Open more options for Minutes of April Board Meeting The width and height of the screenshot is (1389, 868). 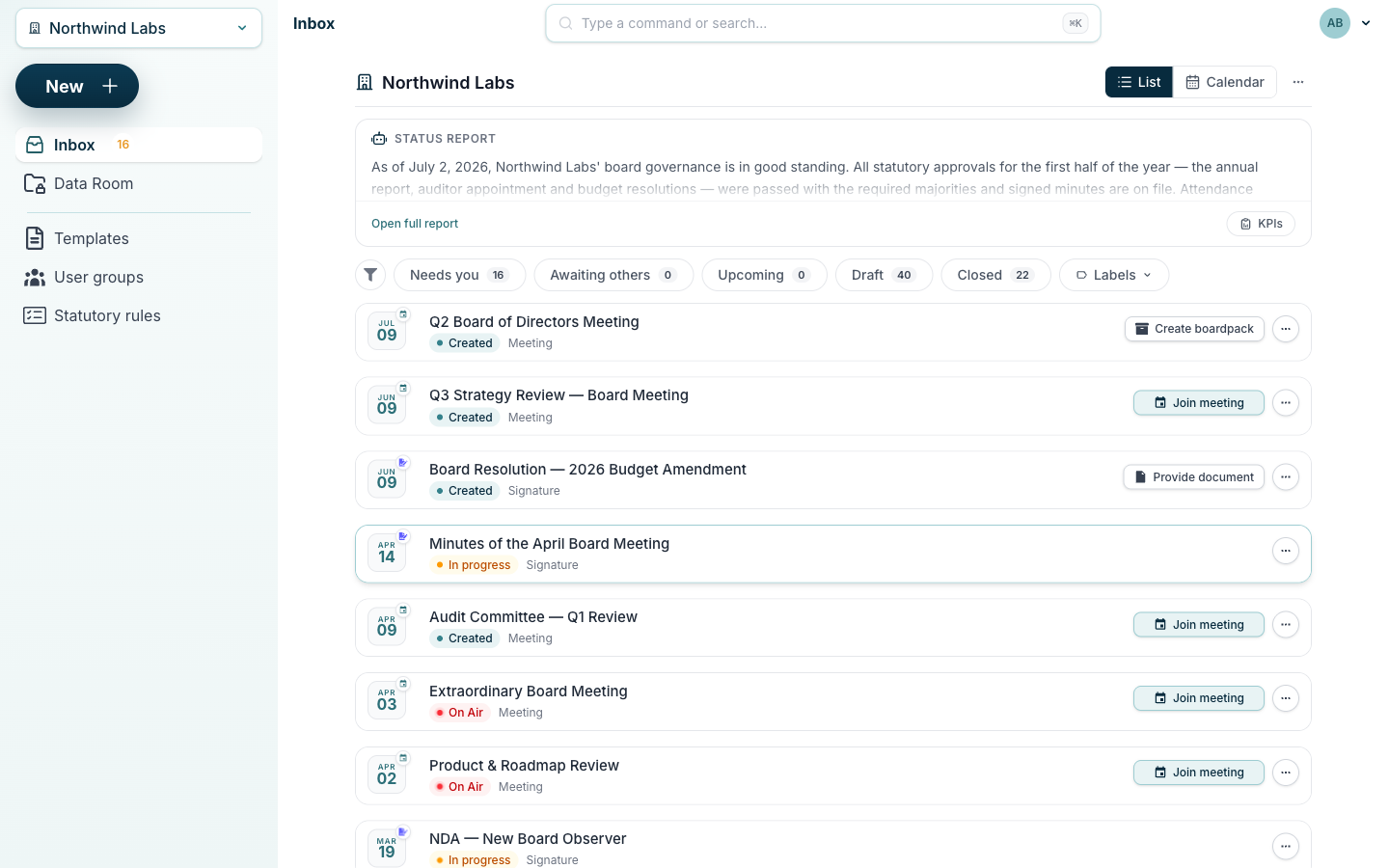1286,551
